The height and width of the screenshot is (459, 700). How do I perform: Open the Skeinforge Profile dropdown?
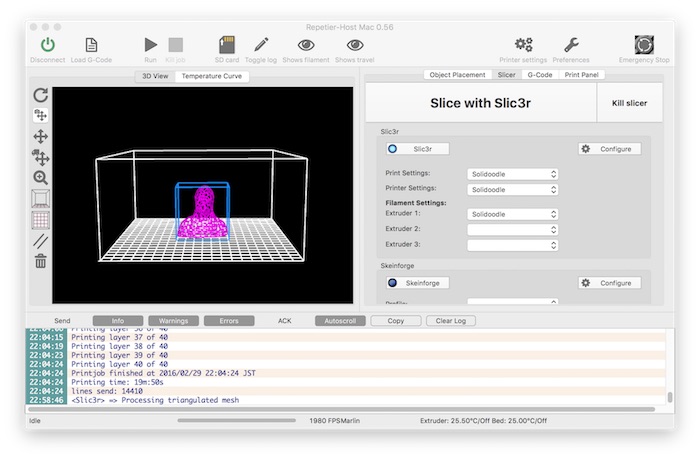coord(512,301)
